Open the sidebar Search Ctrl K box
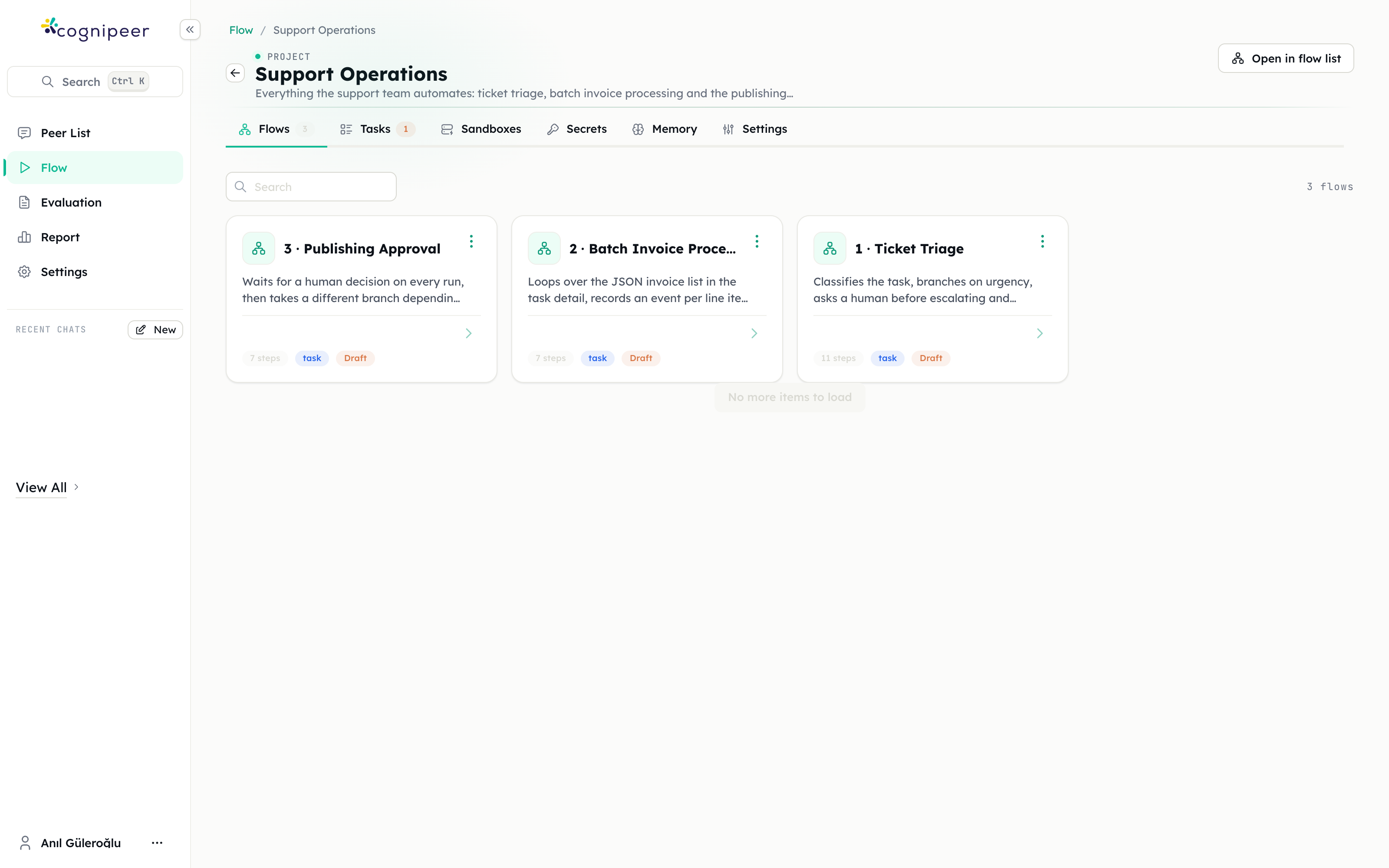The image size is (1389, 868). pos(95,82)
